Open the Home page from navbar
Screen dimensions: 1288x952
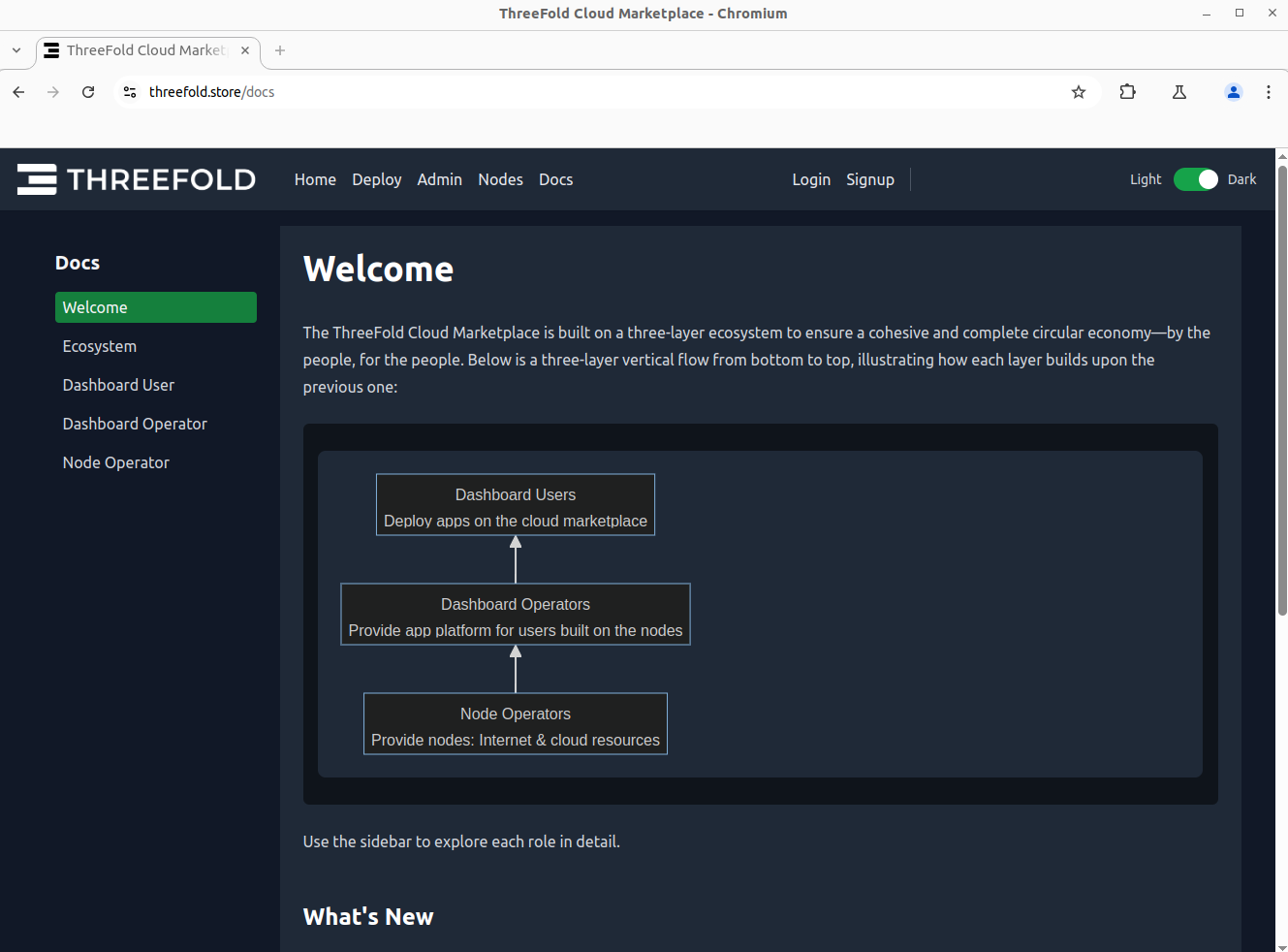pos(315,179)
